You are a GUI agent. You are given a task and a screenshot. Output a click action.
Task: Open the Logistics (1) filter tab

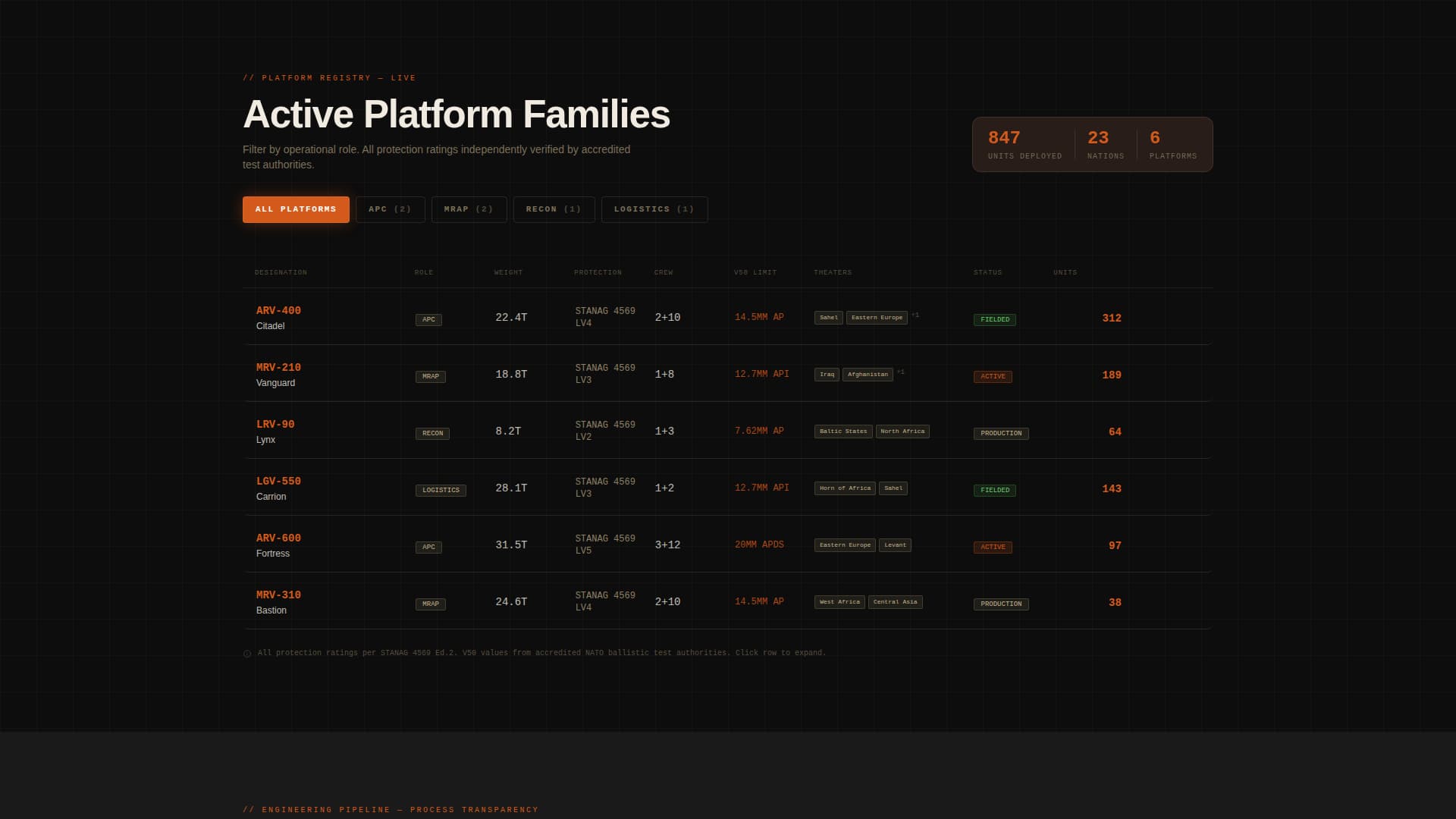(654, 209)
